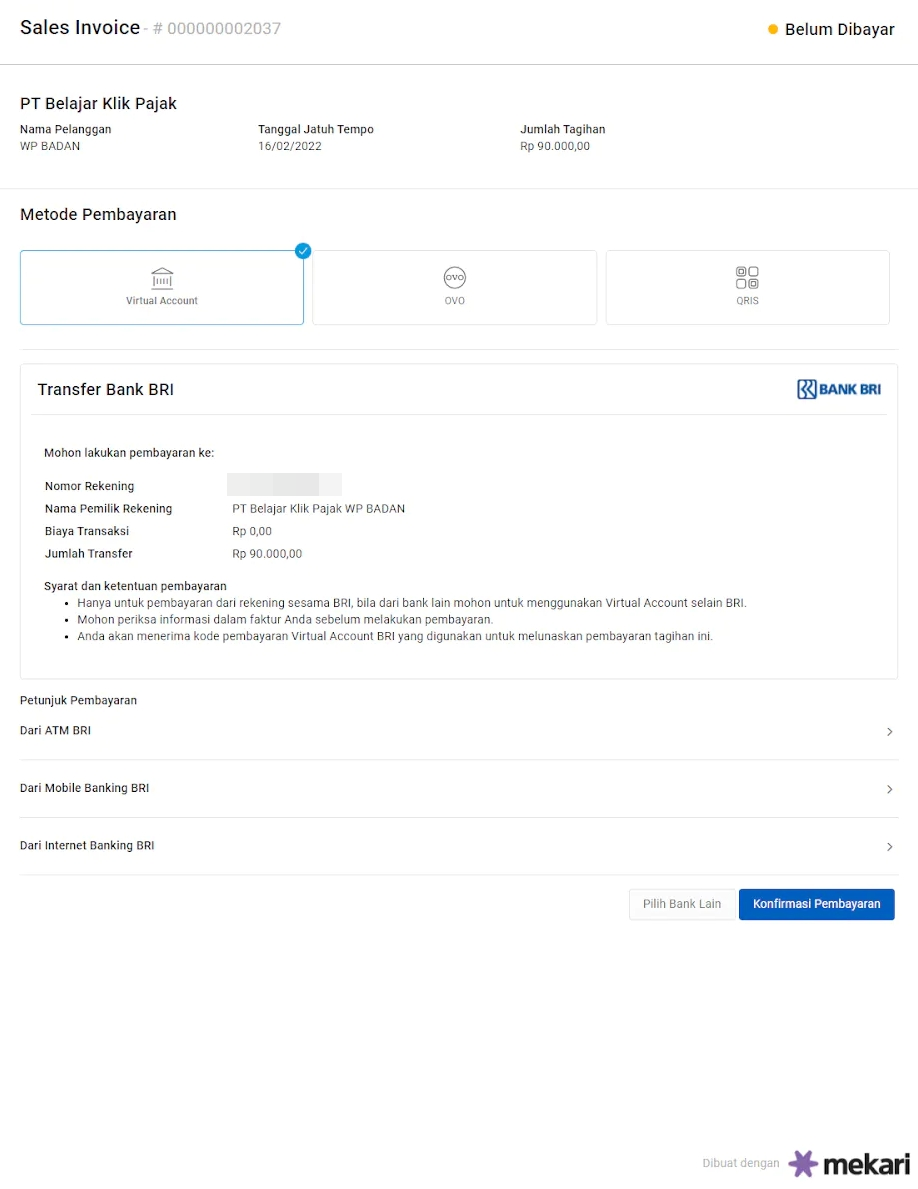
Task: Expand the Dari Mobile Banking BRI chevron
Action: 889,789
